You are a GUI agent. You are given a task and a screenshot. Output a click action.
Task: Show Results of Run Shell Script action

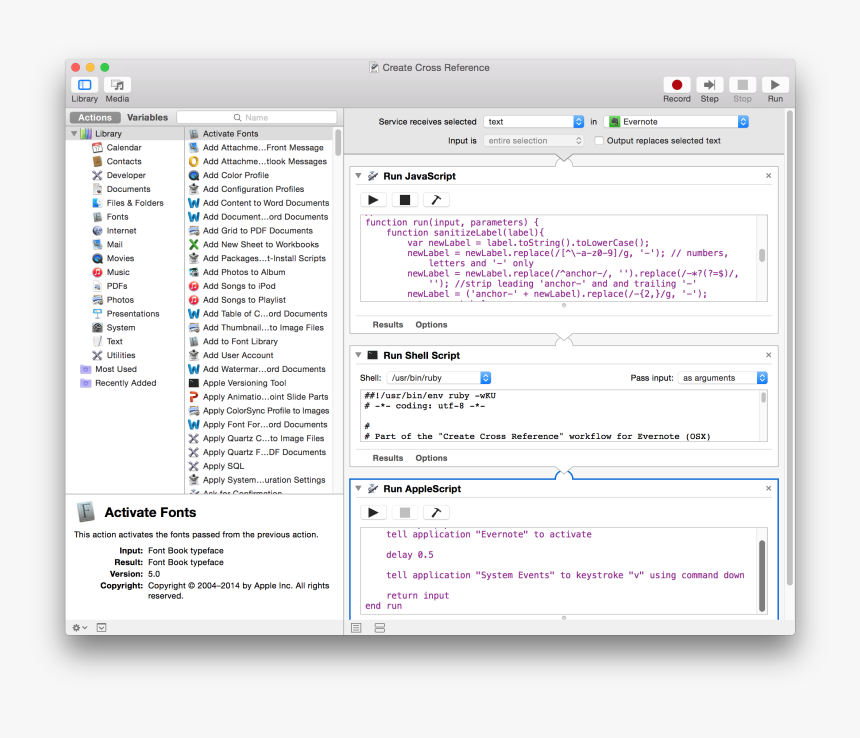coord(388,458)
